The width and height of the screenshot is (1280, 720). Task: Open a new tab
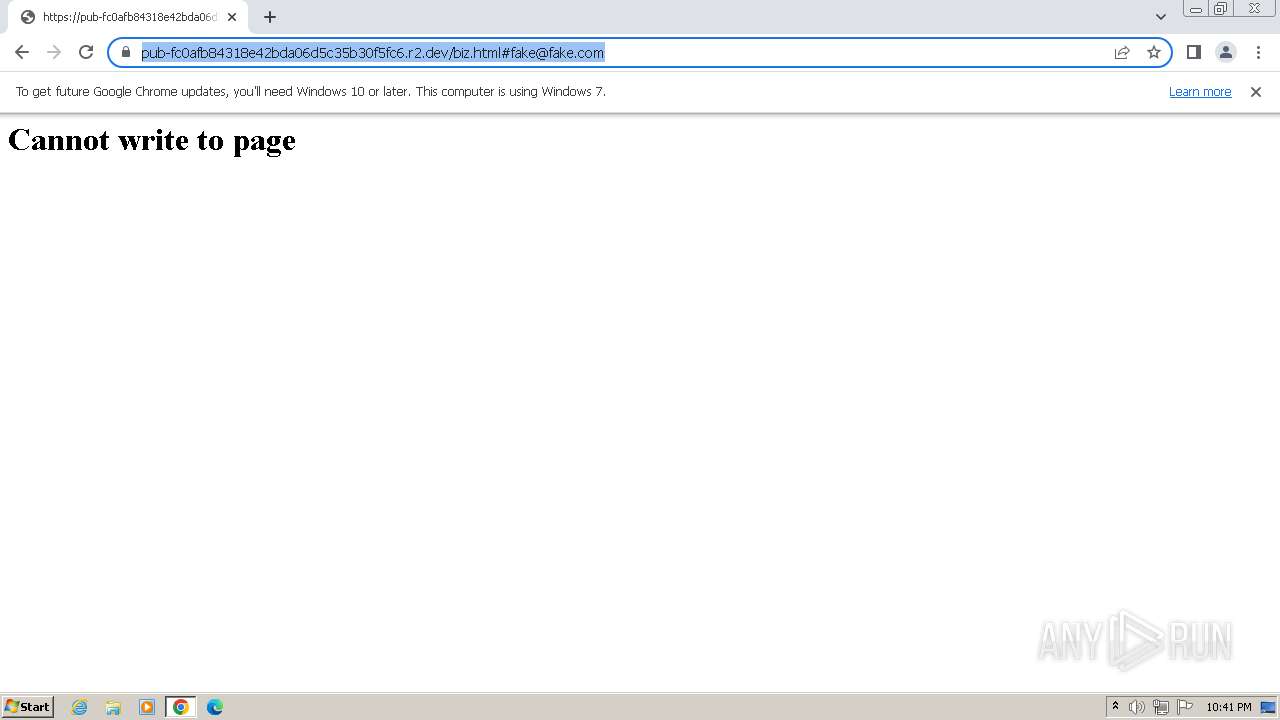tap(270, 17)
